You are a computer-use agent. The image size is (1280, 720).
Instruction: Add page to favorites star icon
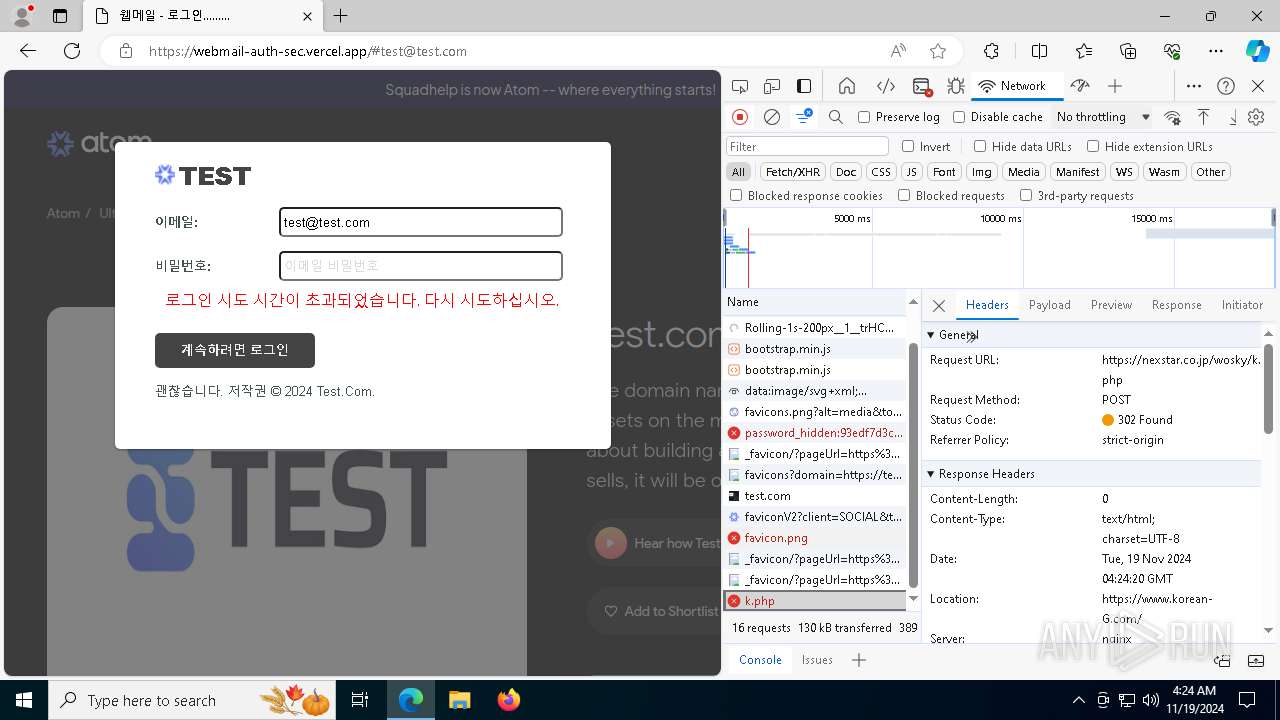pos(938,51)
